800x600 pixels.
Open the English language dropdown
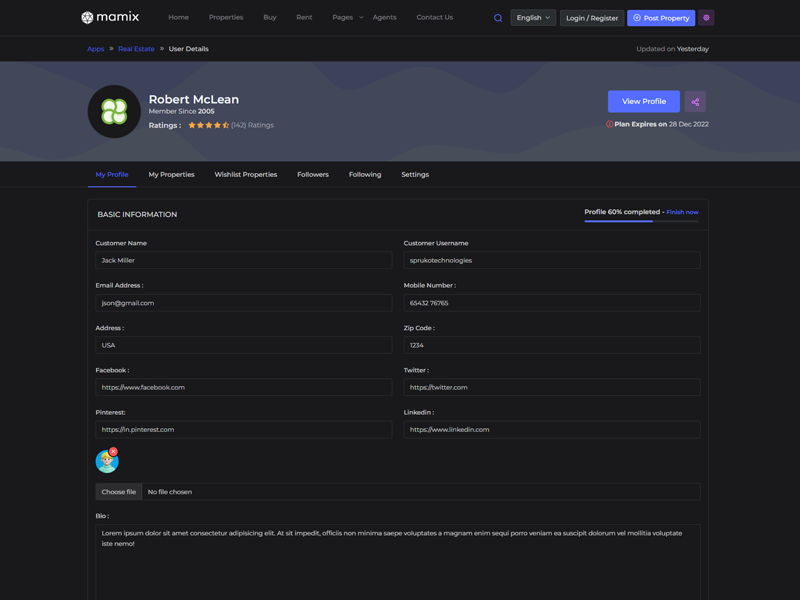click(x=533, y=18)
